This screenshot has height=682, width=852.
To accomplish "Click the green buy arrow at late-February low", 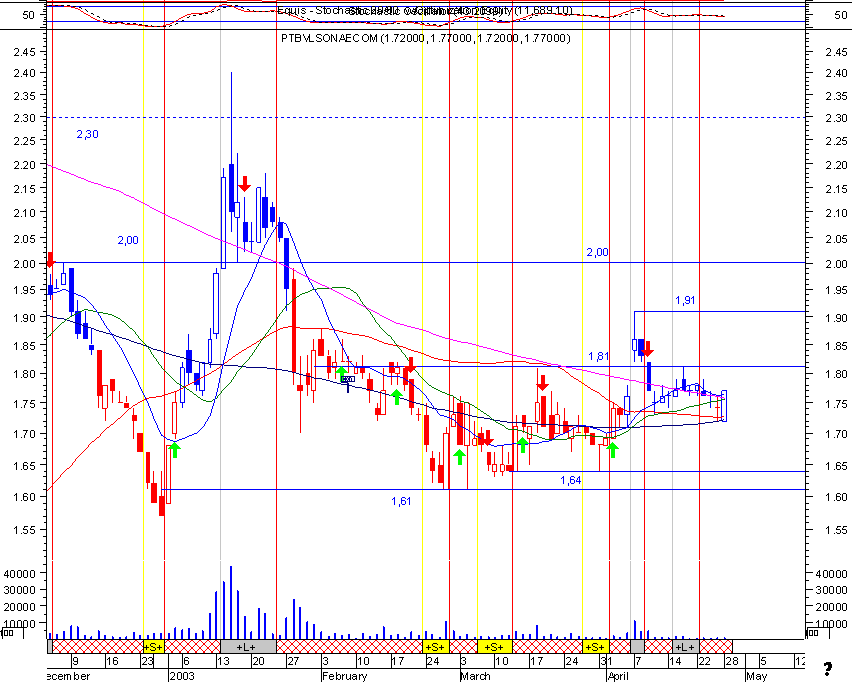I will coord(460,456).
